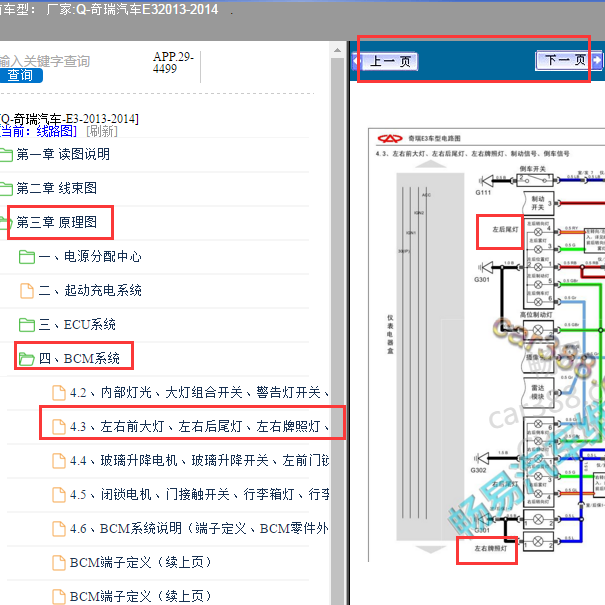The image size is (605, 605).
Task: Select 第二章 线束图 chapter
Action: tap(57, 188)
